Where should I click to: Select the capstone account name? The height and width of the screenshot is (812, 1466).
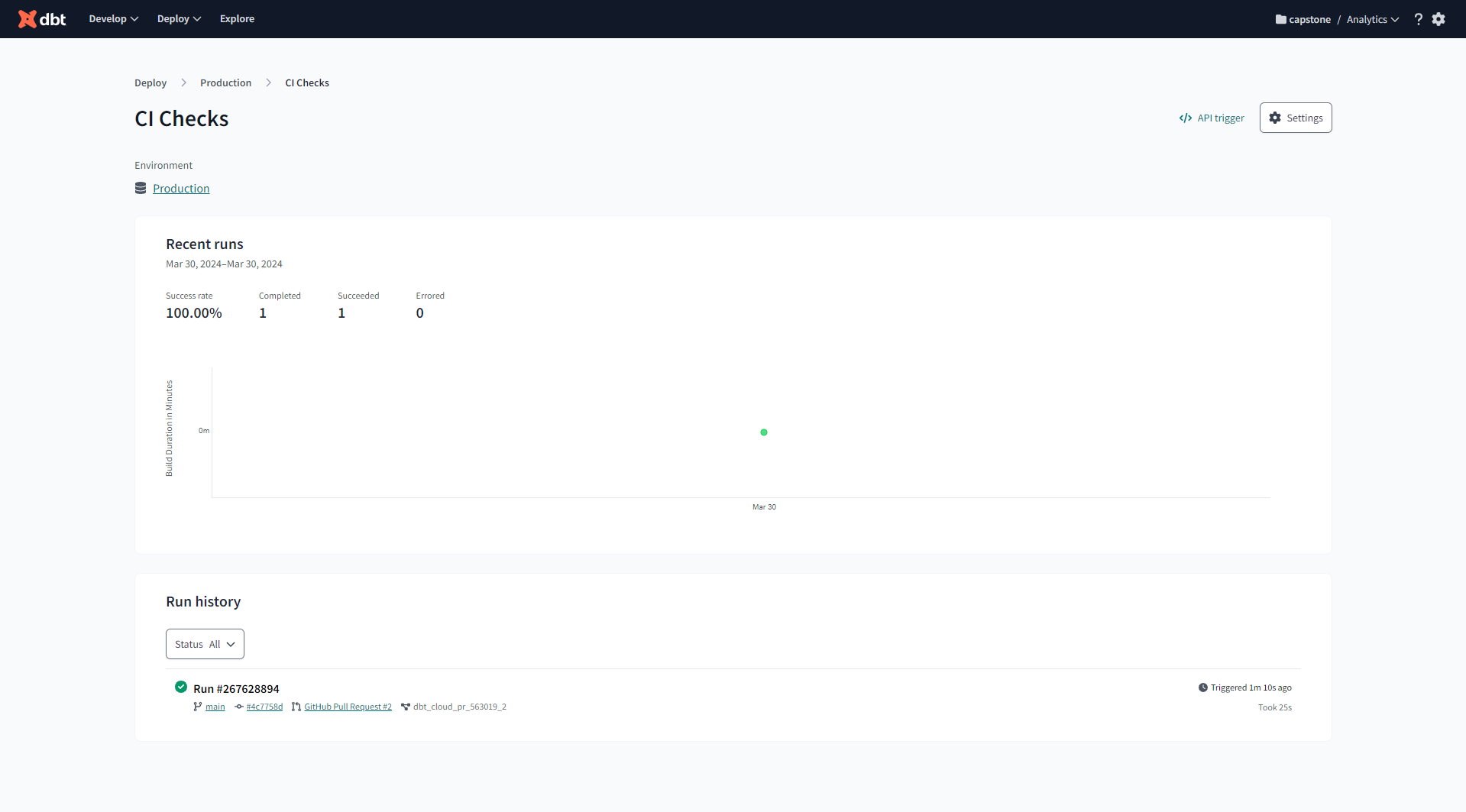[x=1309, y=20]
